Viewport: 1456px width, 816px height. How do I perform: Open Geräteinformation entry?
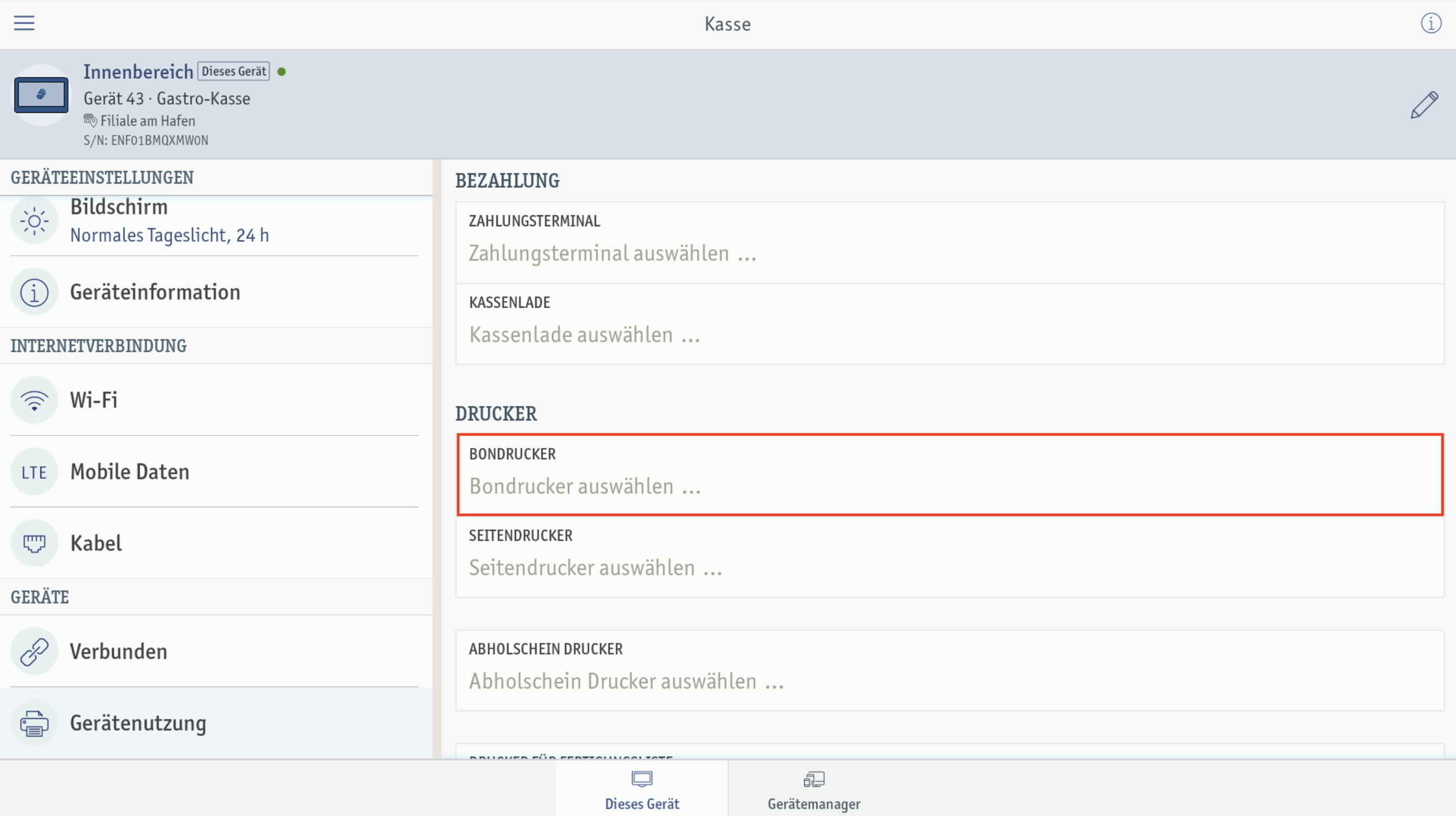215,292
